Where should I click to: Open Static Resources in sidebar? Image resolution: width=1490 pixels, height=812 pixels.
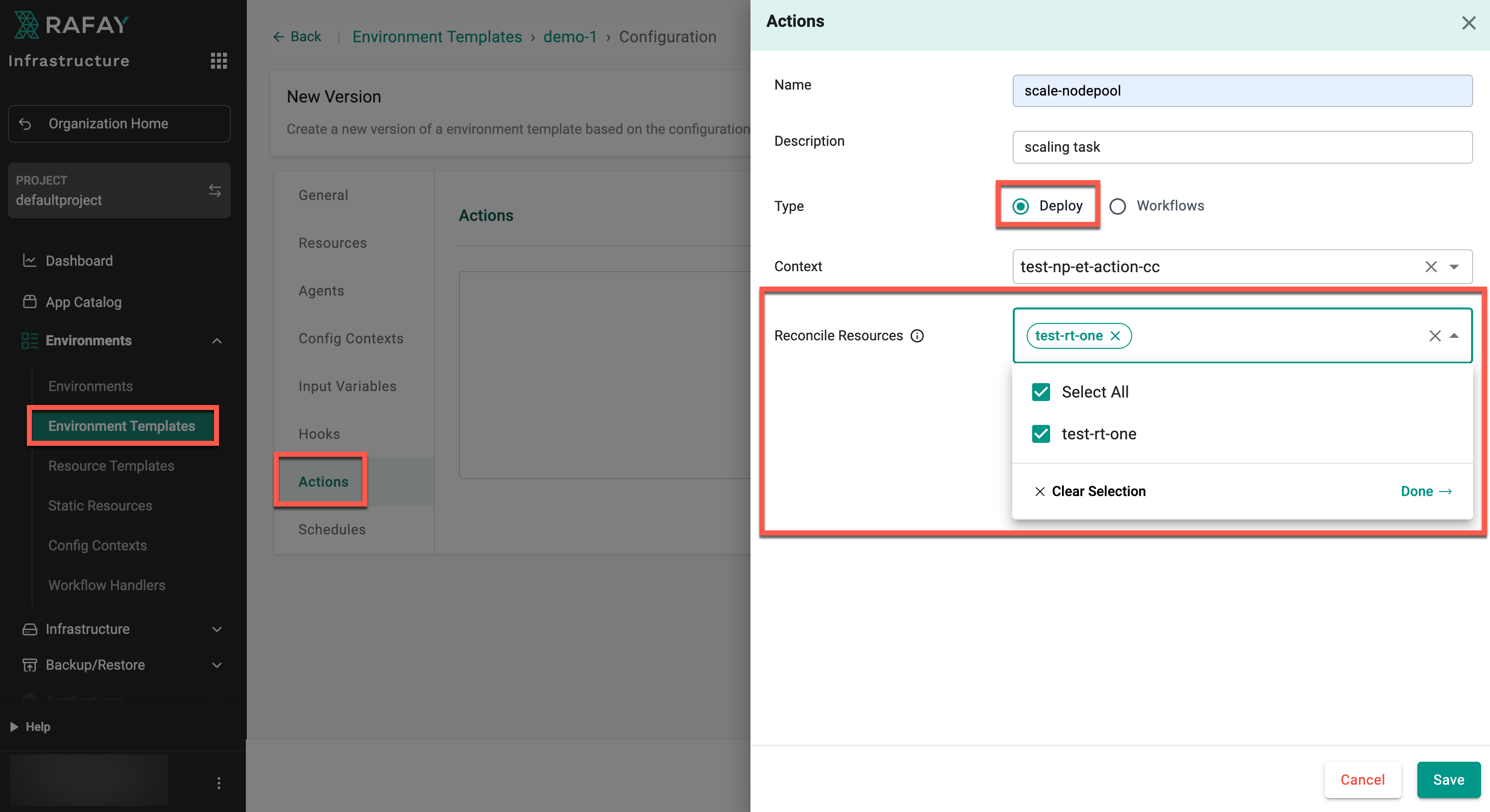pyautogui.click(x=100, y=506)
